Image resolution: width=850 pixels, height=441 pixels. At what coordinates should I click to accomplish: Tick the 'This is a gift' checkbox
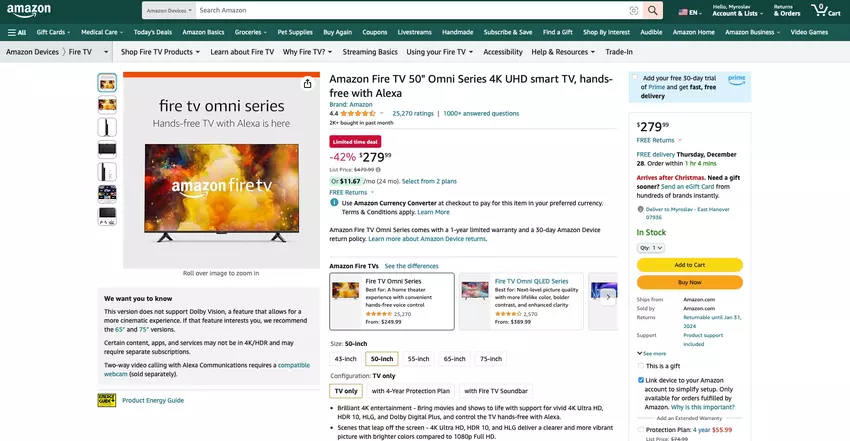coord(640,366)
